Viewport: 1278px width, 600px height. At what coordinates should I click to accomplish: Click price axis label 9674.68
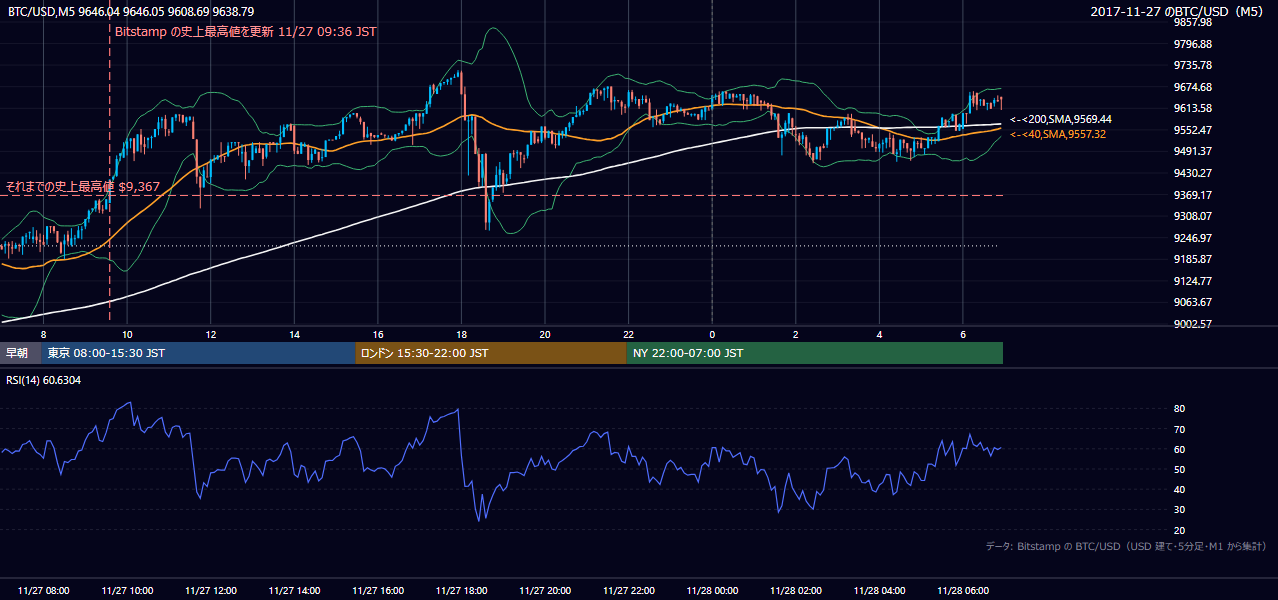[x=1193, y=87]
